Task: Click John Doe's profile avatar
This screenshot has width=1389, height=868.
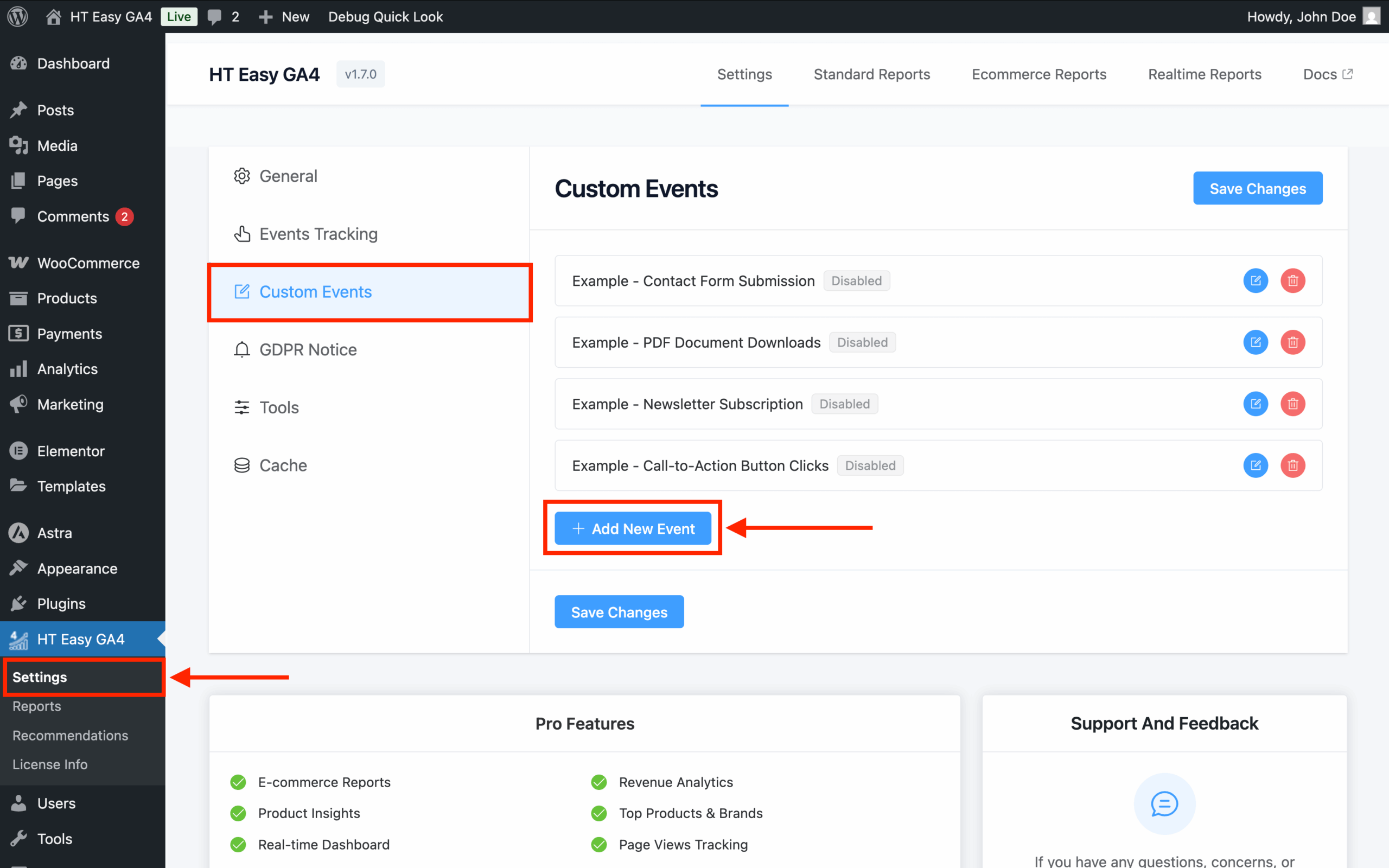Action: 1371,16
